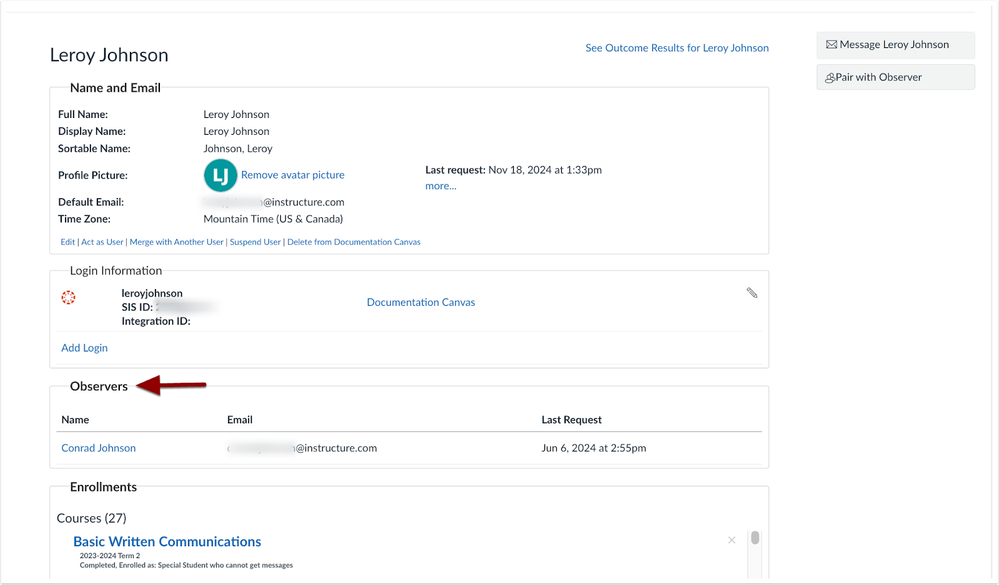Click the leroyjohnson login name
This screenshot has height=585, width=999.
(x=152, y=293)
